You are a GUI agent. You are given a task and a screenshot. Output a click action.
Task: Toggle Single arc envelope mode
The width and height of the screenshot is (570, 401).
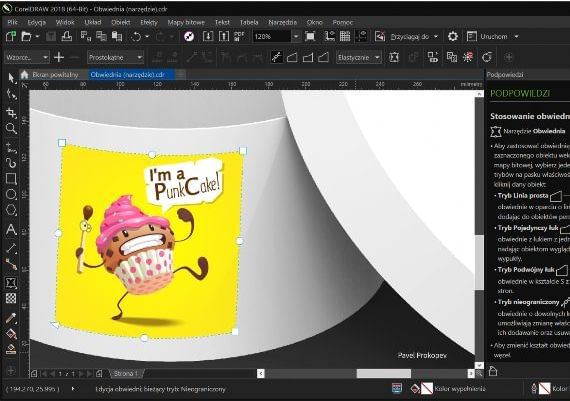[308, 57]
